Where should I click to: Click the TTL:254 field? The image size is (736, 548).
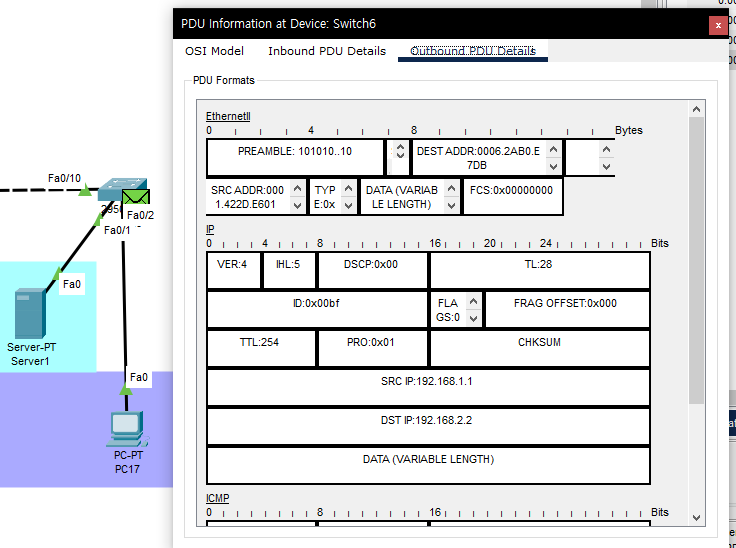pyautogui.click(x=261, y=348)
